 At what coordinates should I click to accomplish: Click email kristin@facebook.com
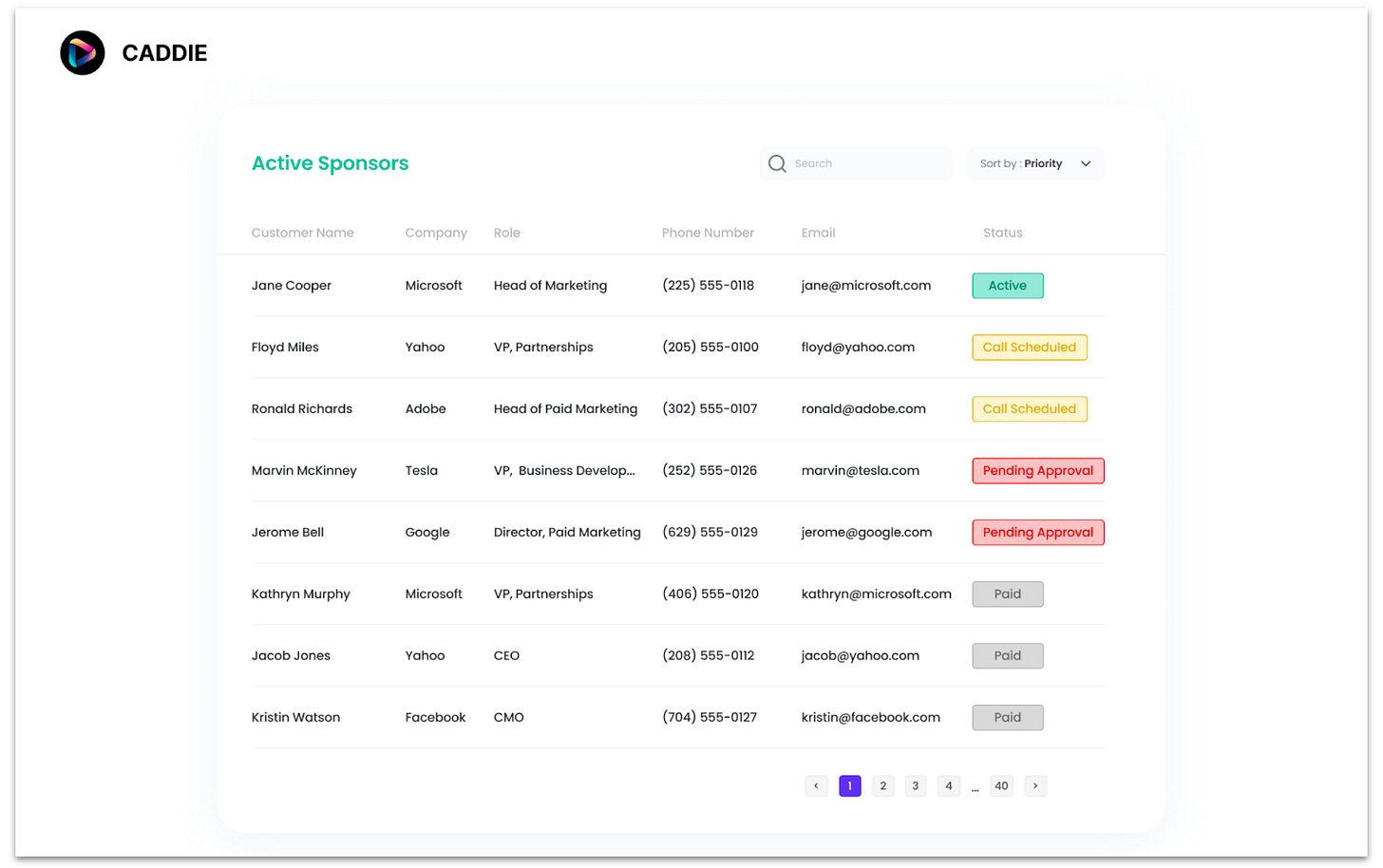870,718
